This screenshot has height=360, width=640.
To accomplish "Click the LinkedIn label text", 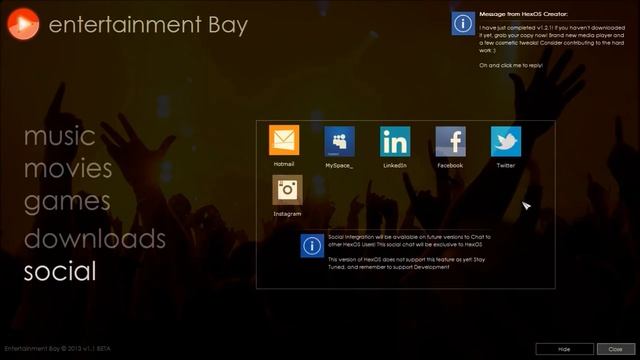I will (395, 165).
